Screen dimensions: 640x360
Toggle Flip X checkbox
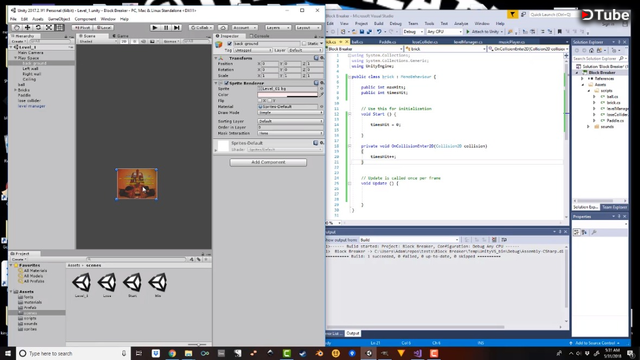tap(260, 100)
